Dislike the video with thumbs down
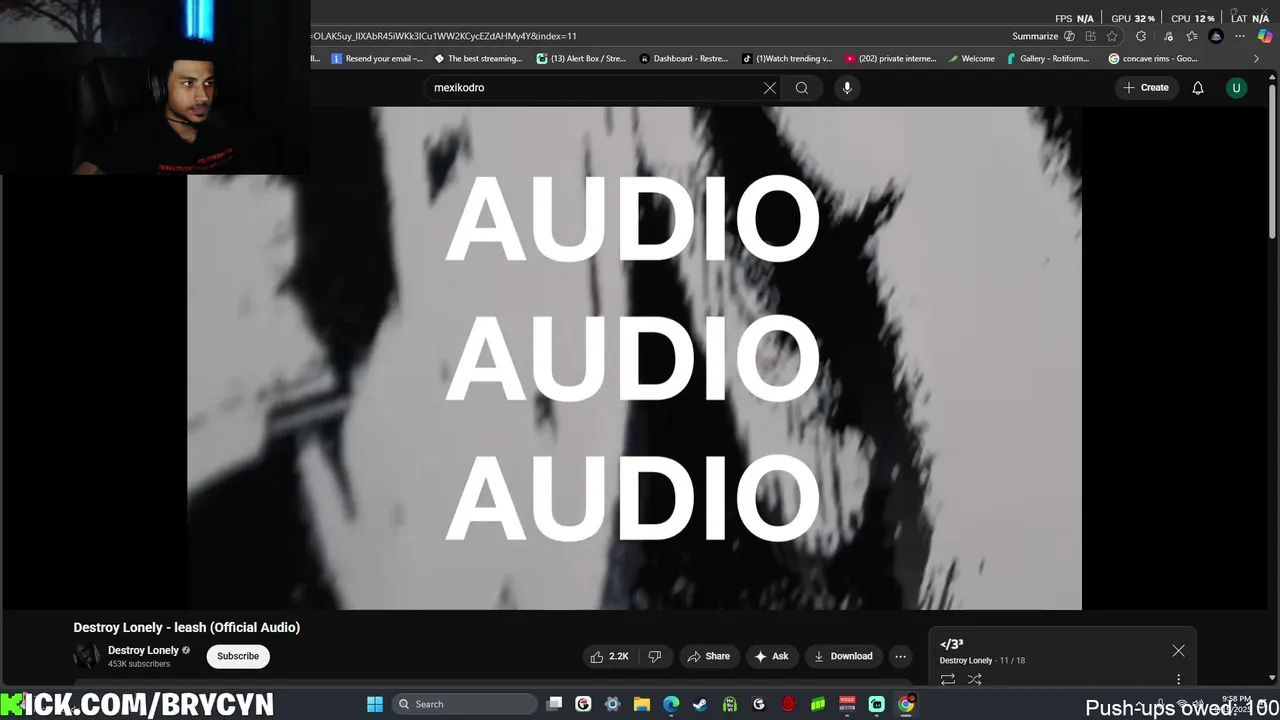Viewport: 1280px width, 720px height. [655, 656]
